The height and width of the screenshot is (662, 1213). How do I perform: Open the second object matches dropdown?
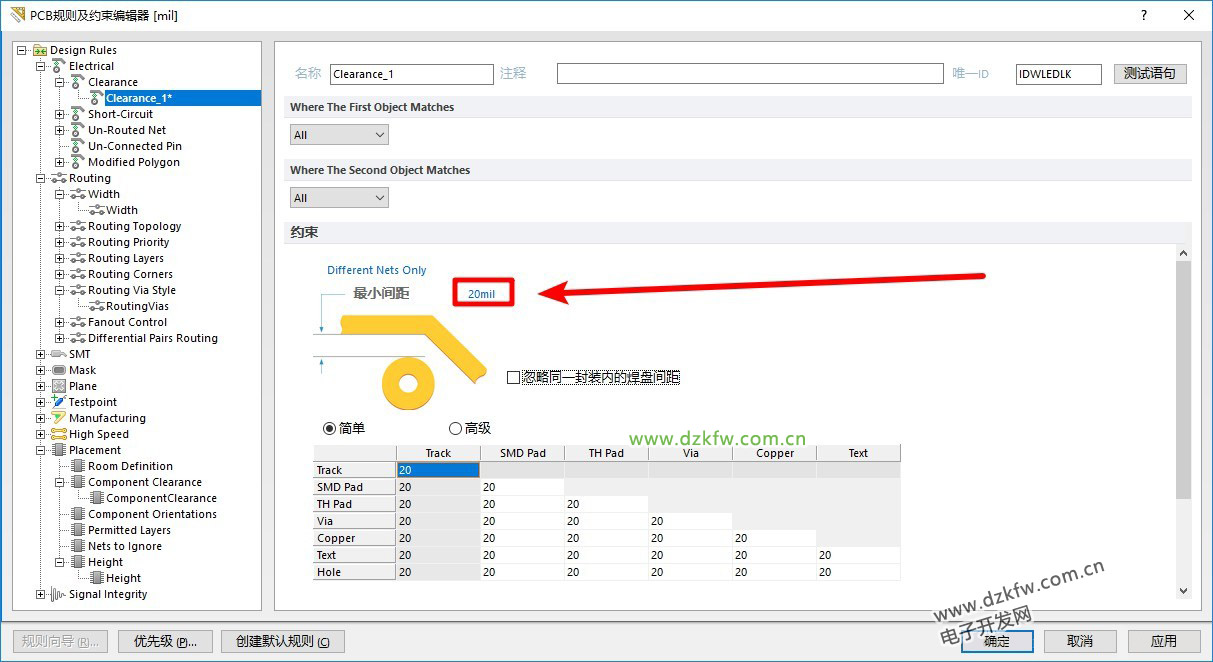(x=339, y=198)
